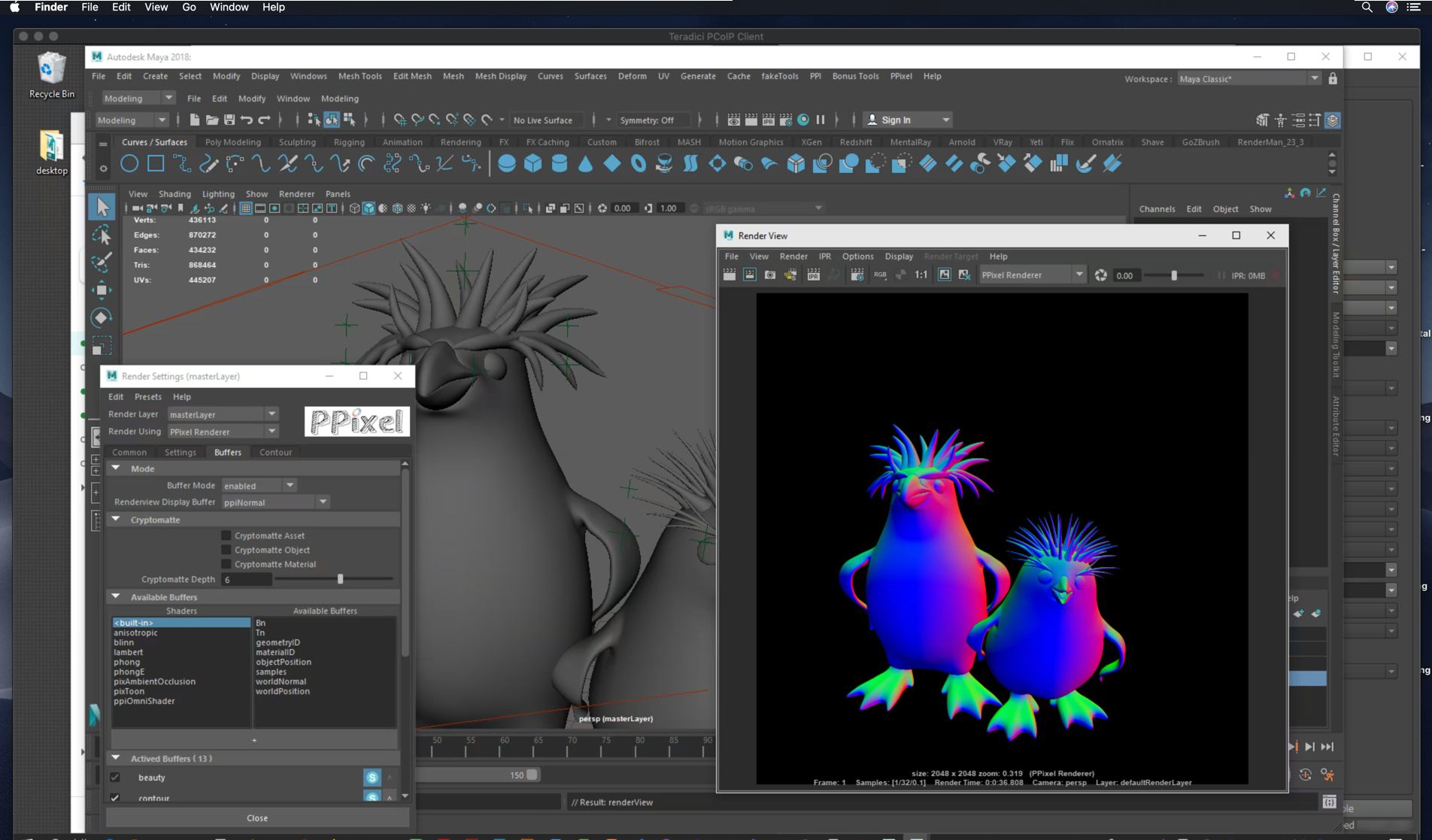The image size is (1432, 840).
Task: Toggle the S button on the beauty row
Action: 372,777
